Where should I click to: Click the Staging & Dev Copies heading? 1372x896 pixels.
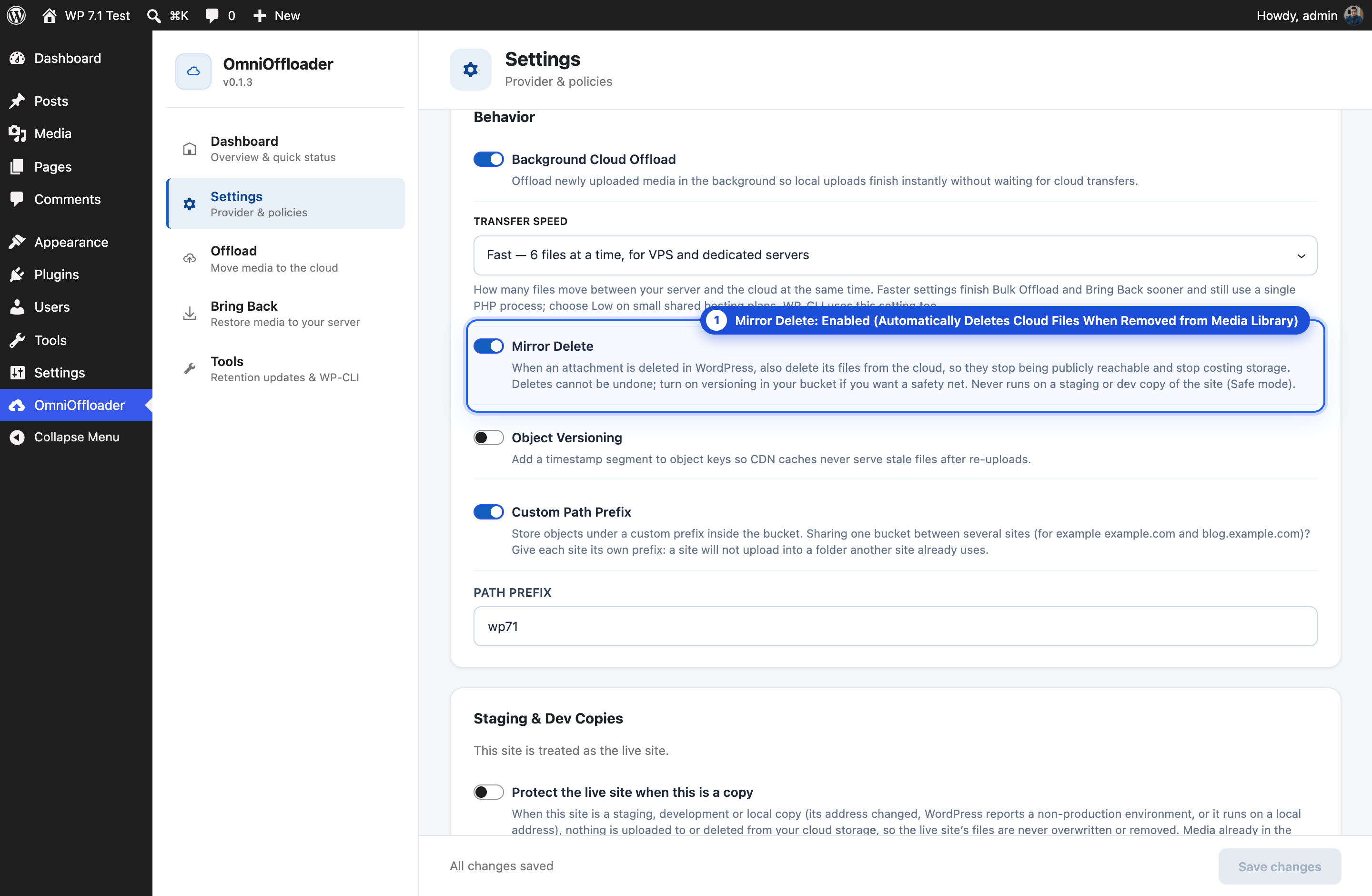click(548, 718)
